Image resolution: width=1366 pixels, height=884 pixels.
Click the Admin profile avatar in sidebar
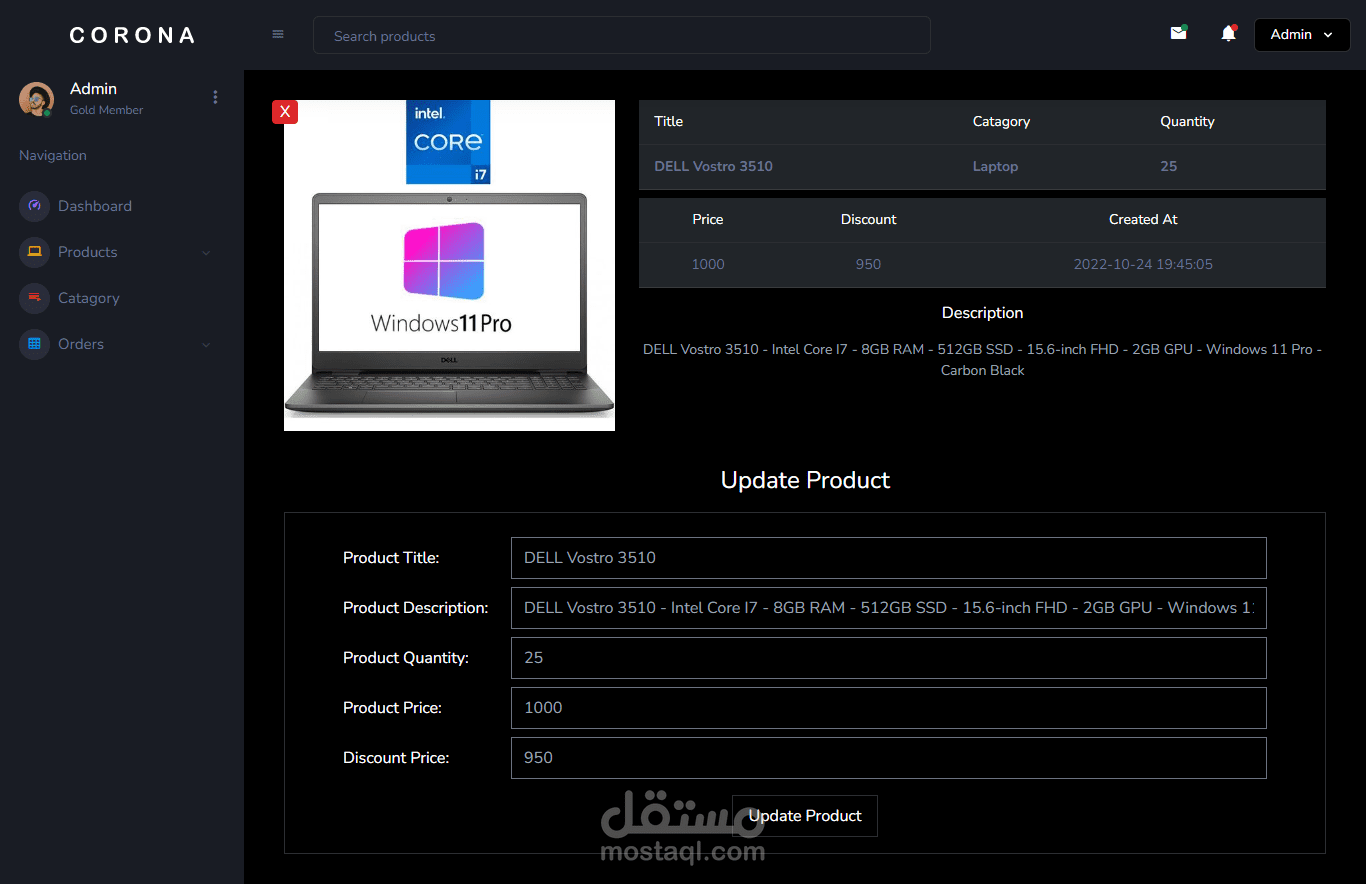pyautogui.click(x=36, y=99)
